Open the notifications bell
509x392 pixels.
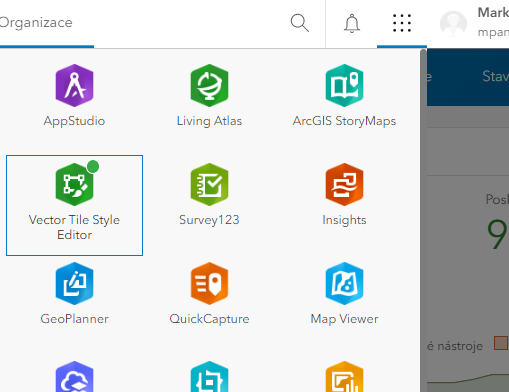pos(352,23)
